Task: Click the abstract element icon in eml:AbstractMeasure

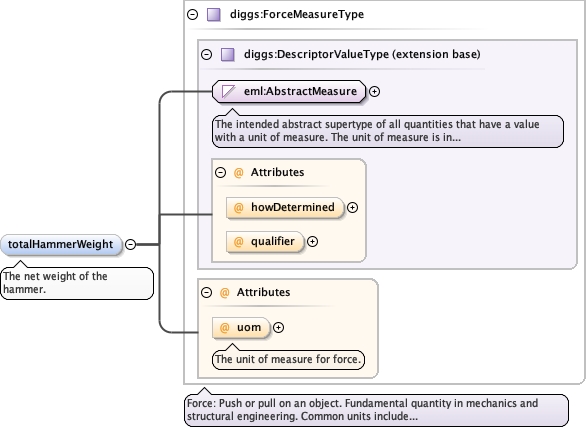Action: (228, 91)
